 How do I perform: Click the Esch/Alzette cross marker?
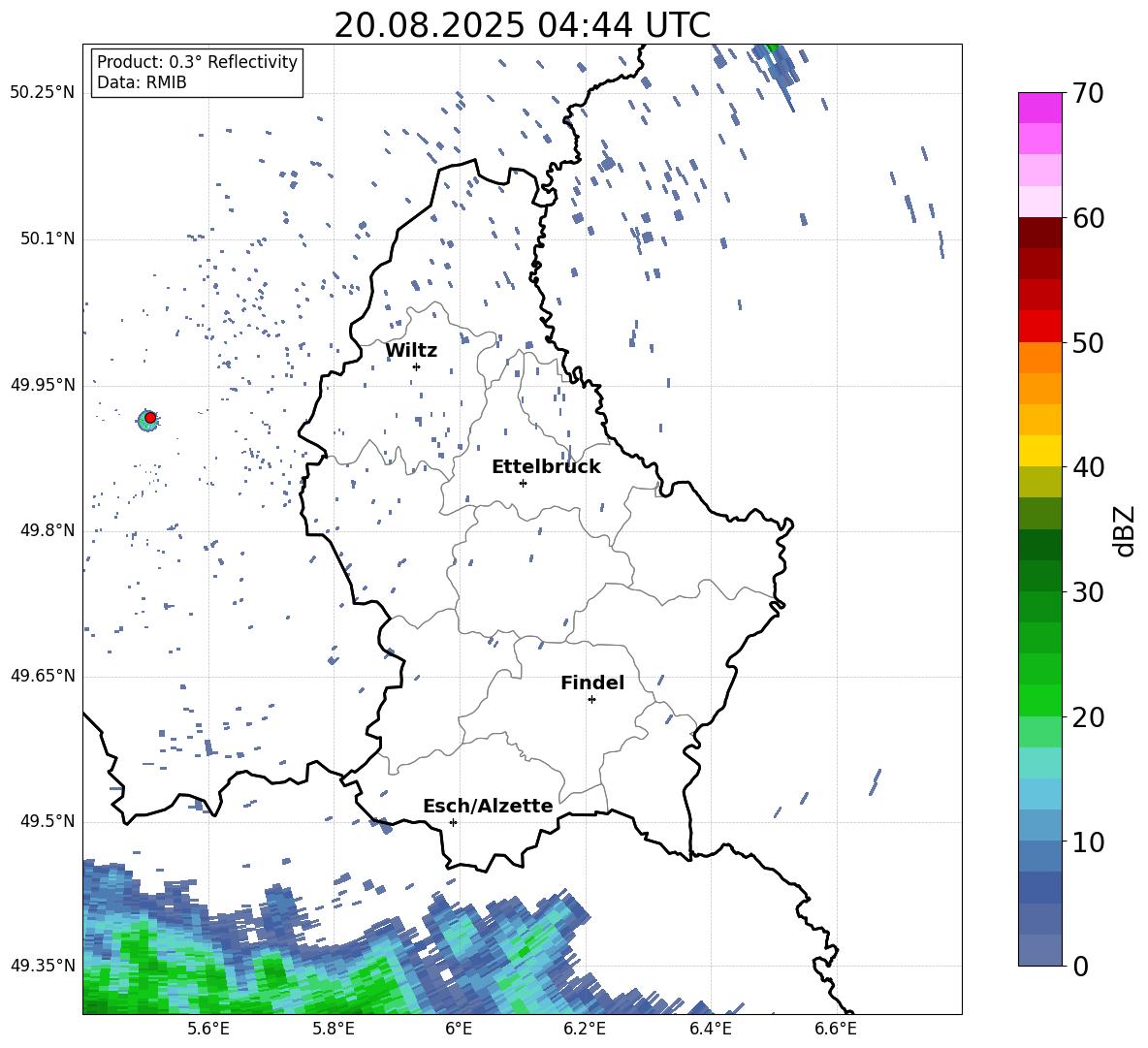(x=453, y=822)
